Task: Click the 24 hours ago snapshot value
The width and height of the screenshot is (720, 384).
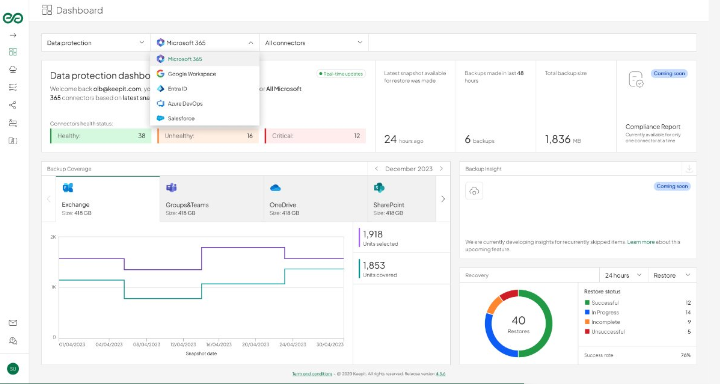Action: [404, 139]
